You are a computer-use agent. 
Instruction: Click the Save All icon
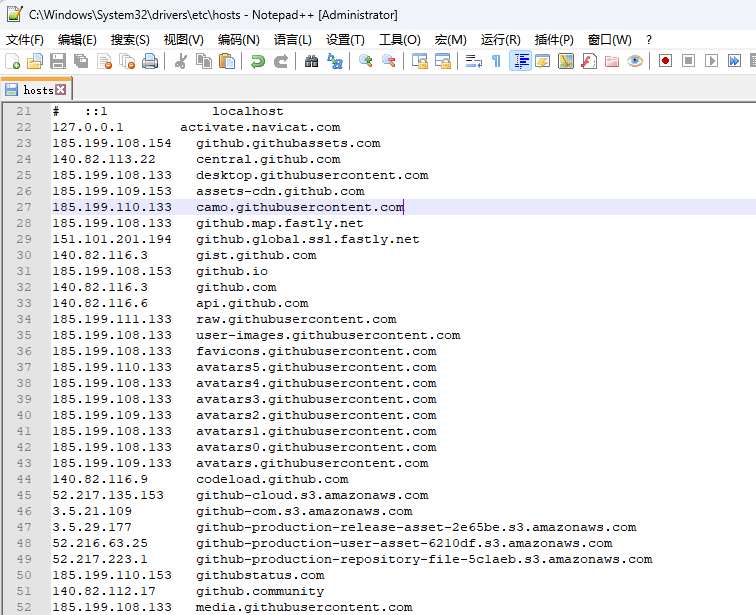81,61
